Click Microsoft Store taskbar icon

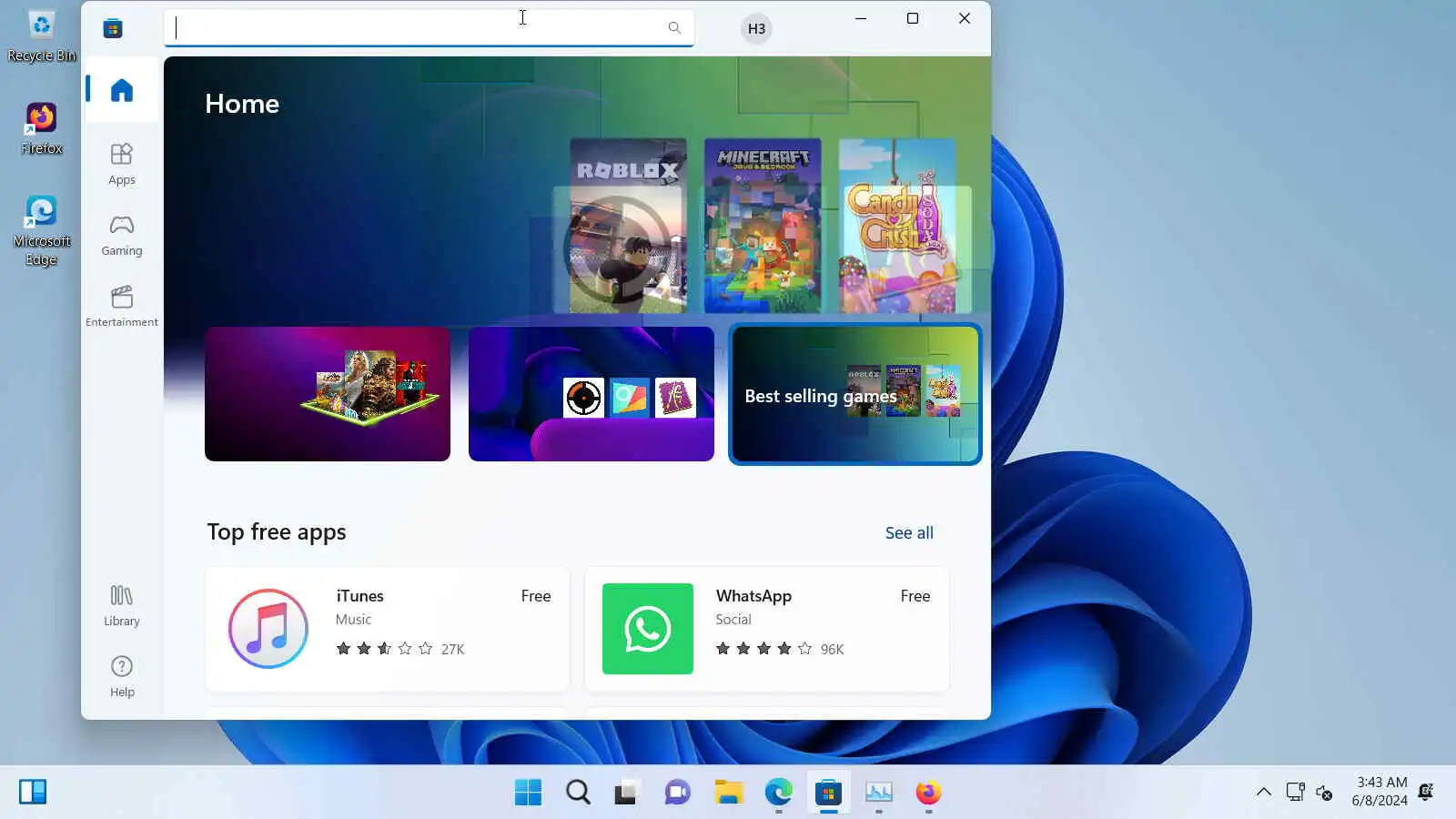(x=828, y=793)
